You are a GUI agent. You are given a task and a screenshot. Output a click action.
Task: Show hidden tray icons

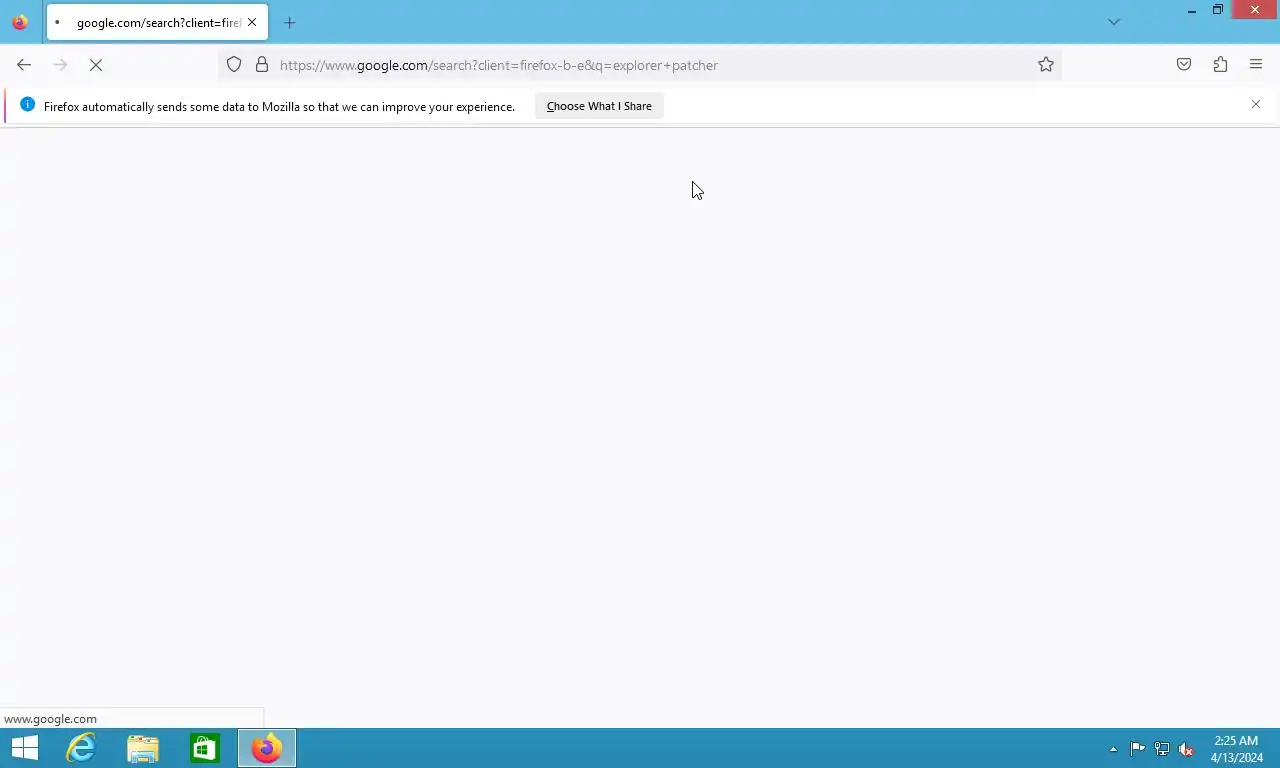click(x=1113, y=749)
